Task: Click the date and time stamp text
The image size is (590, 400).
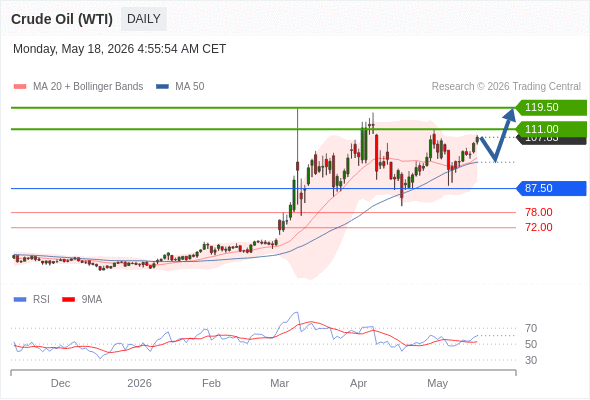Action: pos(120,49)
